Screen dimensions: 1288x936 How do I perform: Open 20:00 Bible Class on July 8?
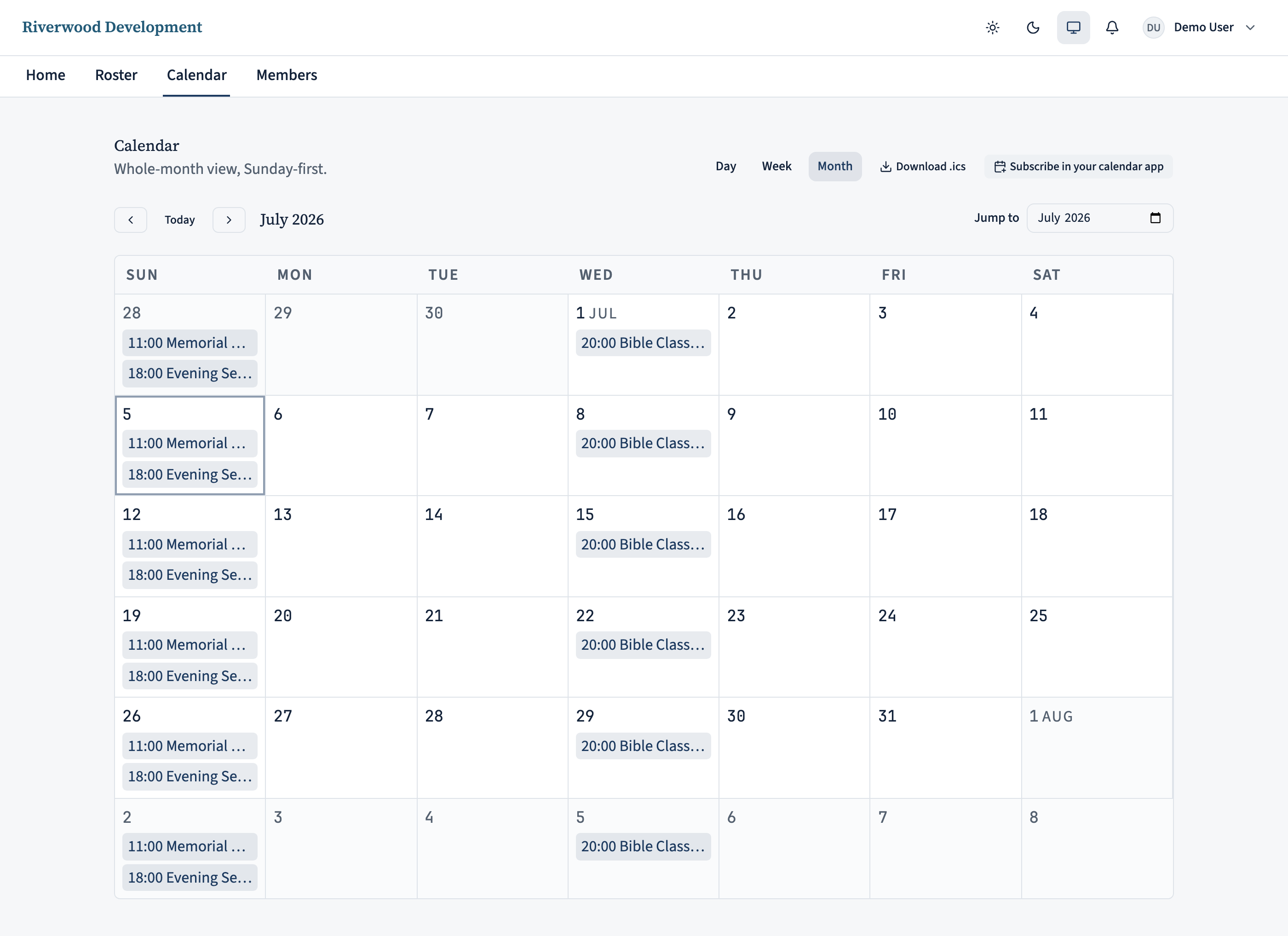pos(643,444)
